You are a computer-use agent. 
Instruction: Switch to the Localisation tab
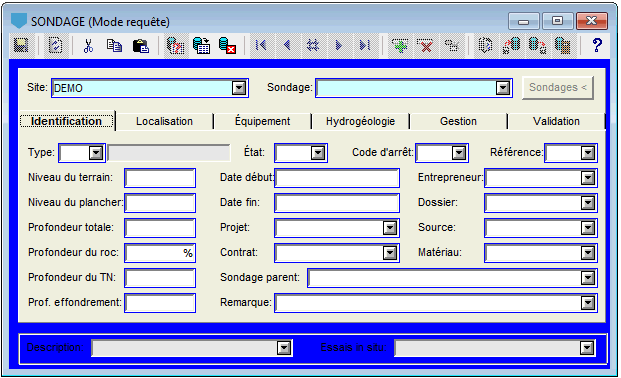coord(164,121)
